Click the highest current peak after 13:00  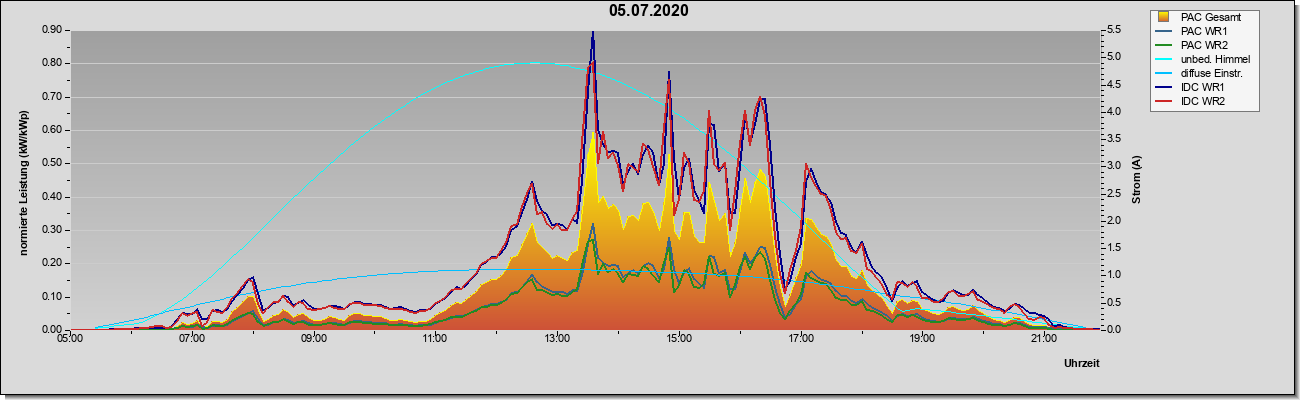(593, 33)
